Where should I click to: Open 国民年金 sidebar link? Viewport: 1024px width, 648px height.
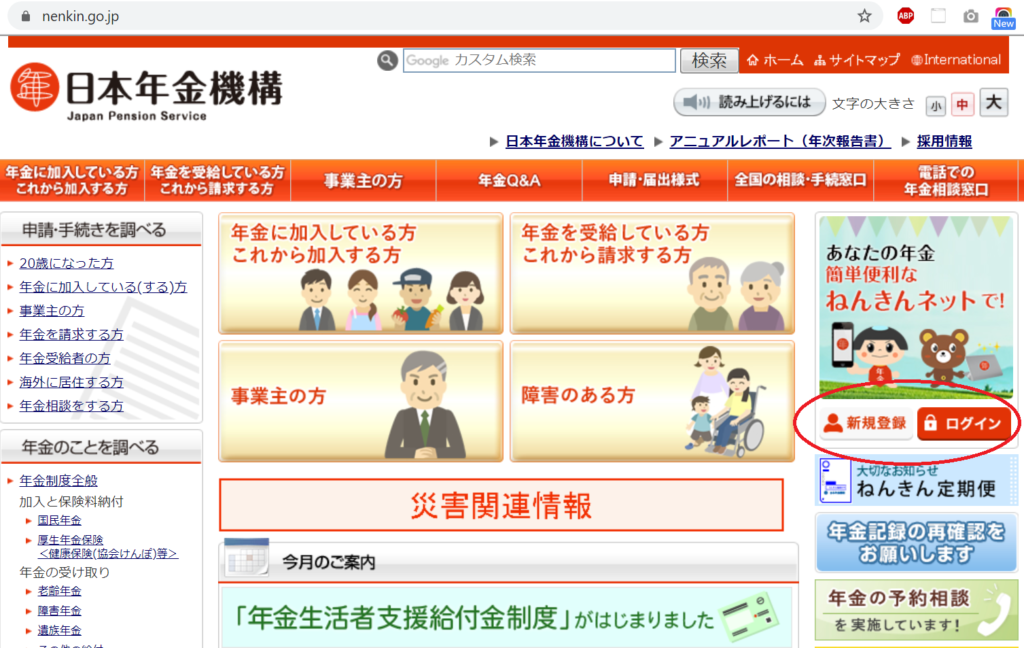[x=59, y=521]
